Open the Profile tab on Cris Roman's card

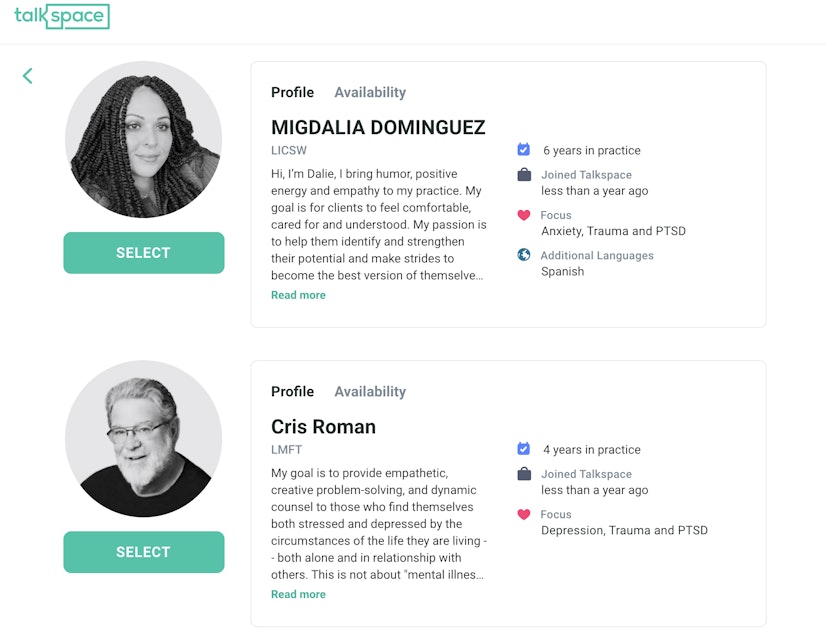point(292,391)
